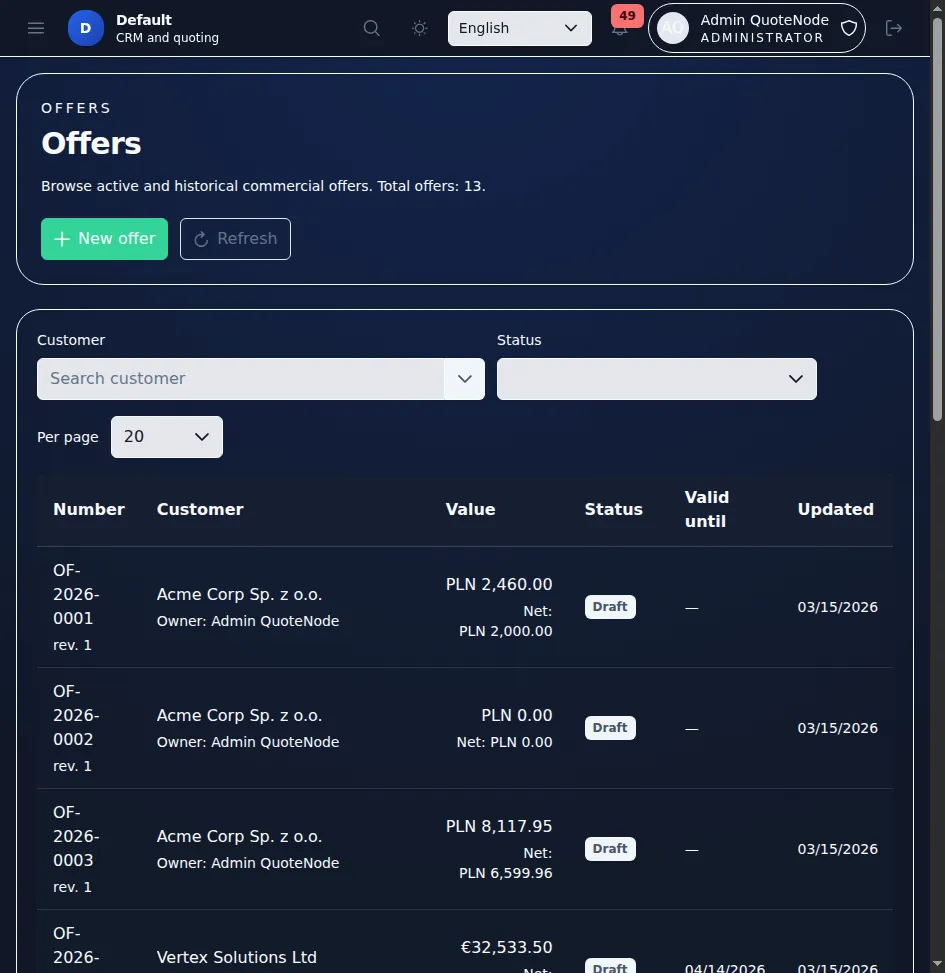Click the blue Default workspace avatar

pyautogui.click(x=85, y=28)
